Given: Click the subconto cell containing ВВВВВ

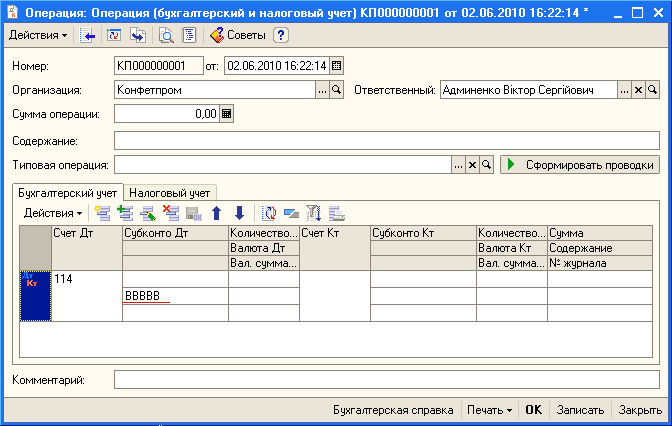Looking at the screenshot, I should pos(175,296).
